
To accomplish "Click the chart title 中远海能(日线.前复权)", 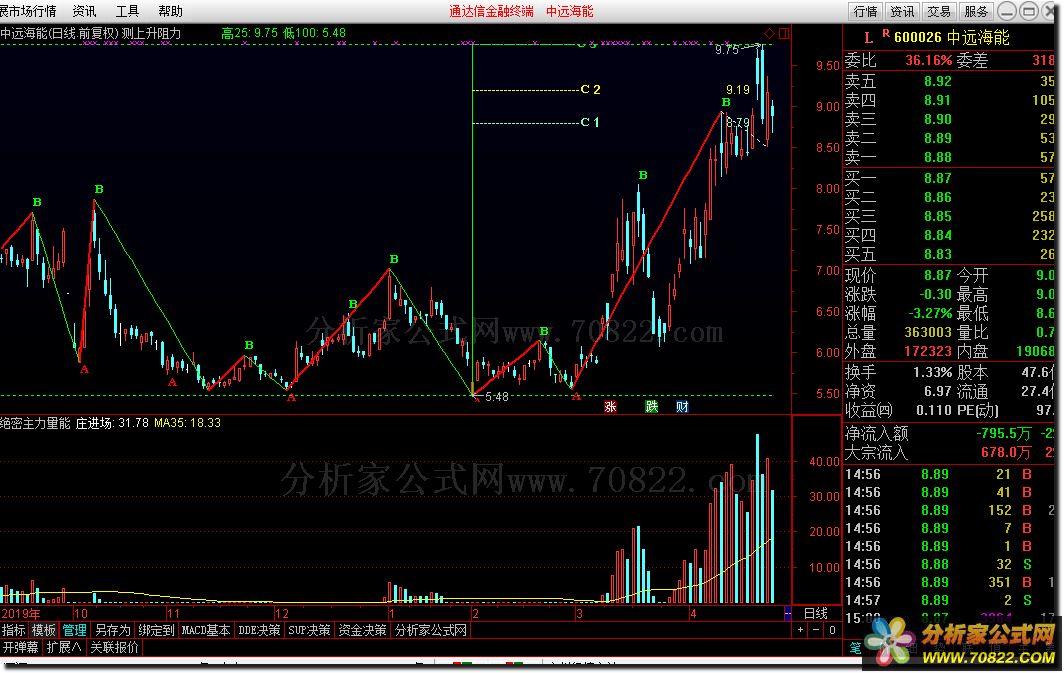I will click(60, 33).
